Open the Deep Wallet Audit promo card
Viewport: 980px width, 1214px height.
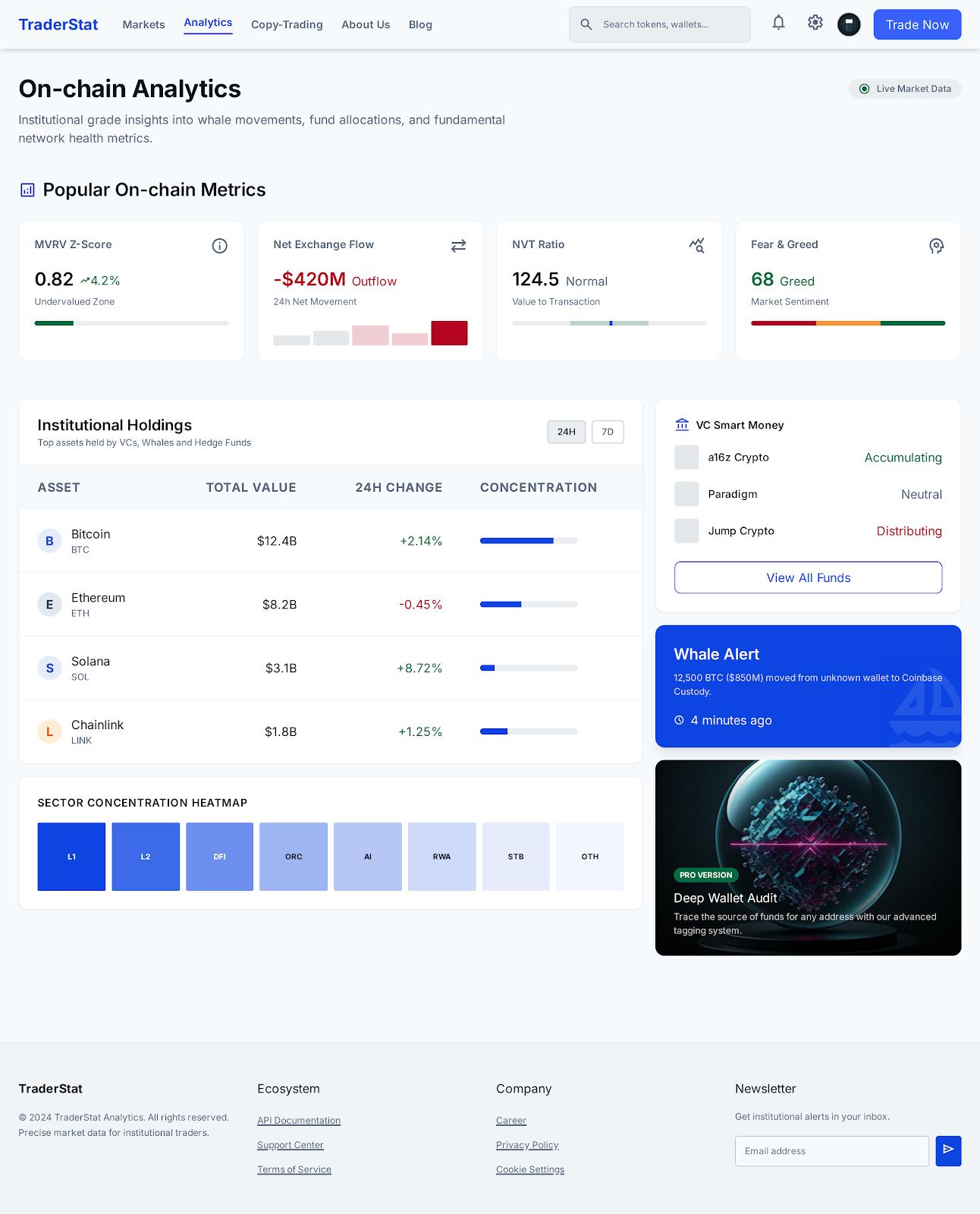coord(809,857)
